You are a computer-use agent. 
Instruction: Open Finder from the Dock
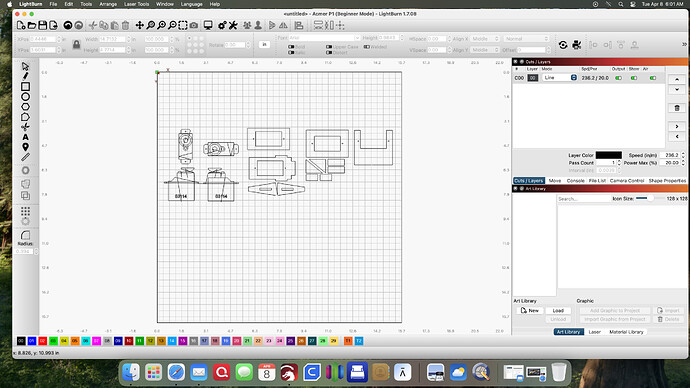pos(131,373)
